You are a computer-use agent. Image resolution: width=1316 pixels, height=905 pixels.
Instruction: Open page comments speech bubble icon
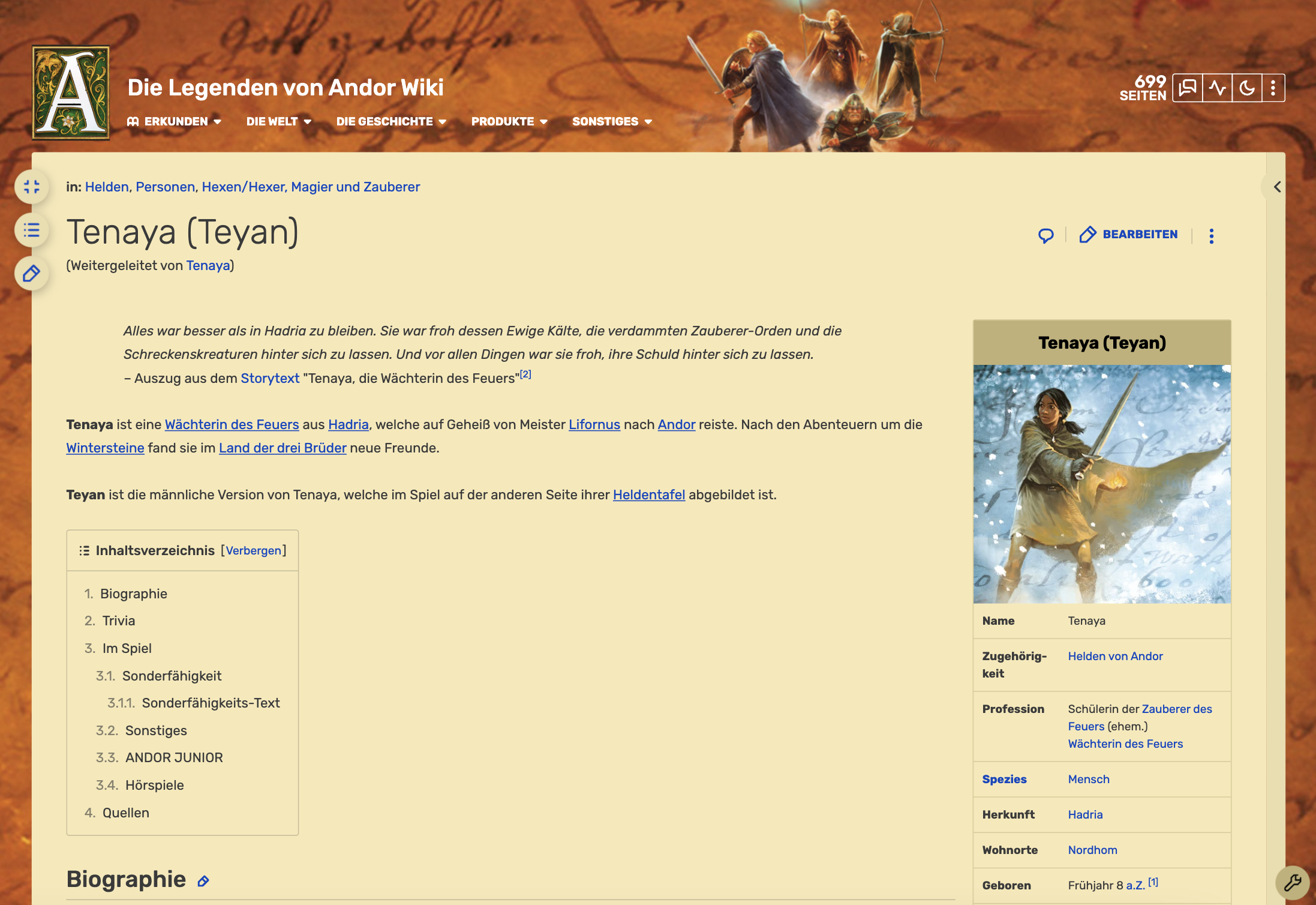[1045, 235]
